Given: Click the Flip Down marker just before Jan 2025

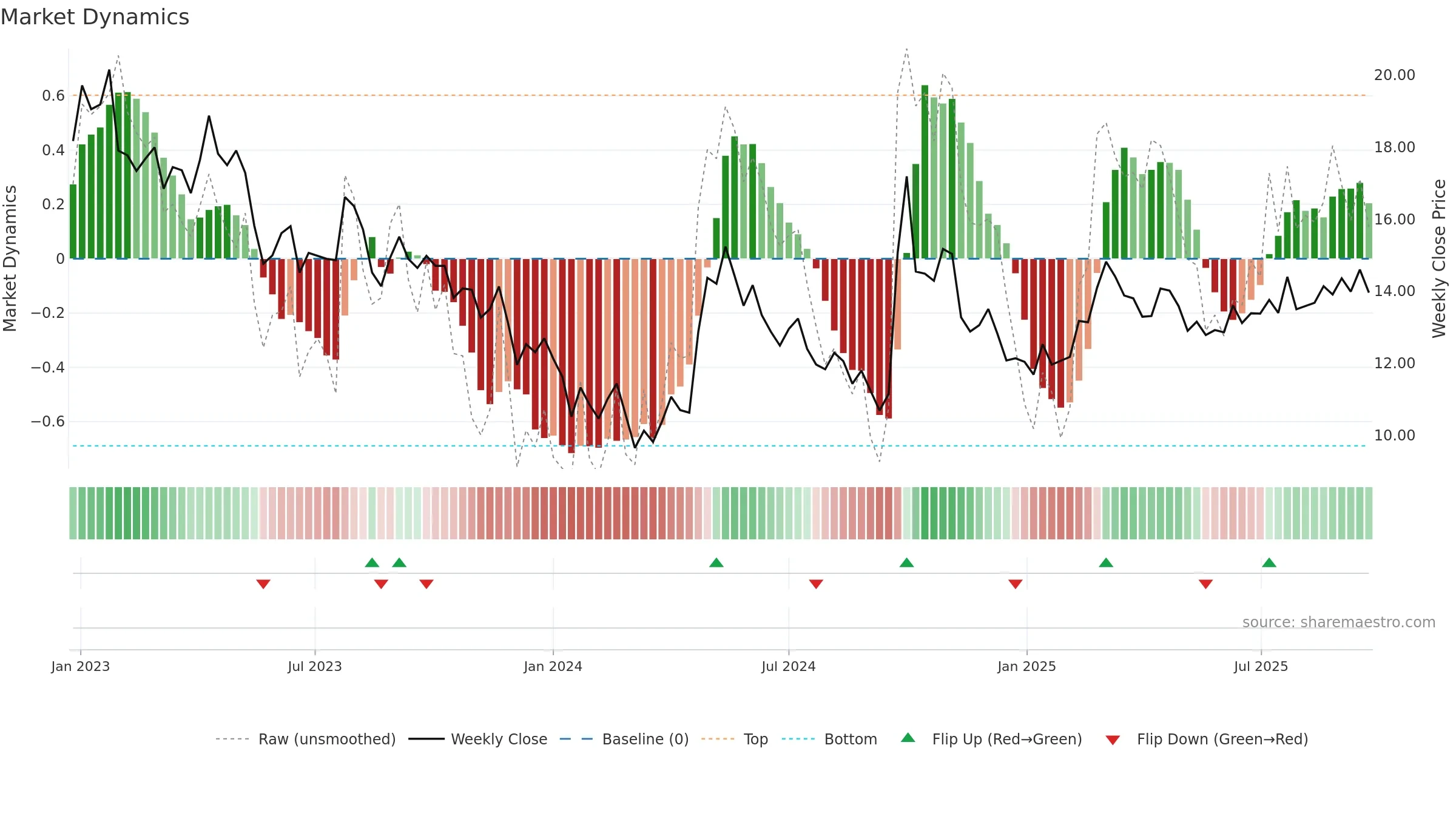Looking at the screenshot, I should 1016,584.
